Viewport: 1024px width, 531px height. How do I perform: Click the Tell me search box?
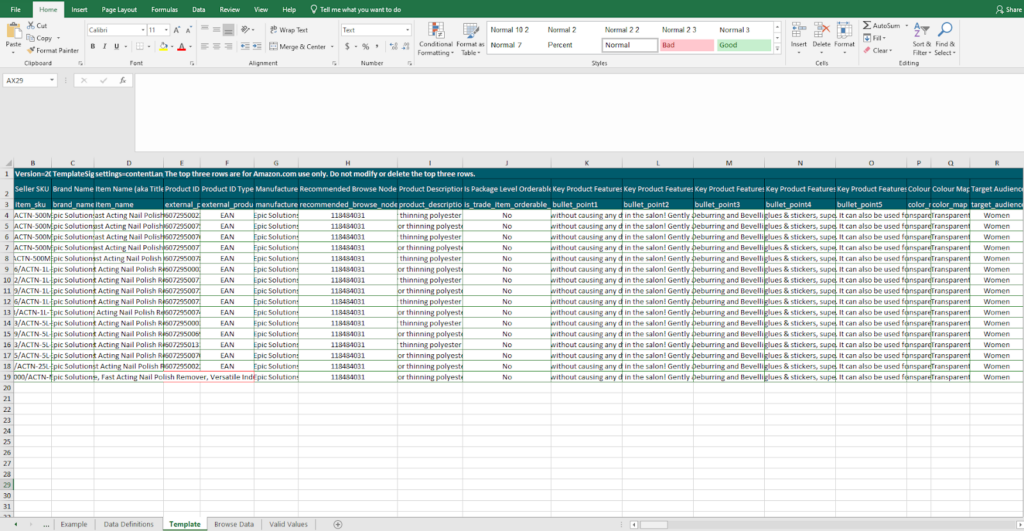(x=361, y=9)
